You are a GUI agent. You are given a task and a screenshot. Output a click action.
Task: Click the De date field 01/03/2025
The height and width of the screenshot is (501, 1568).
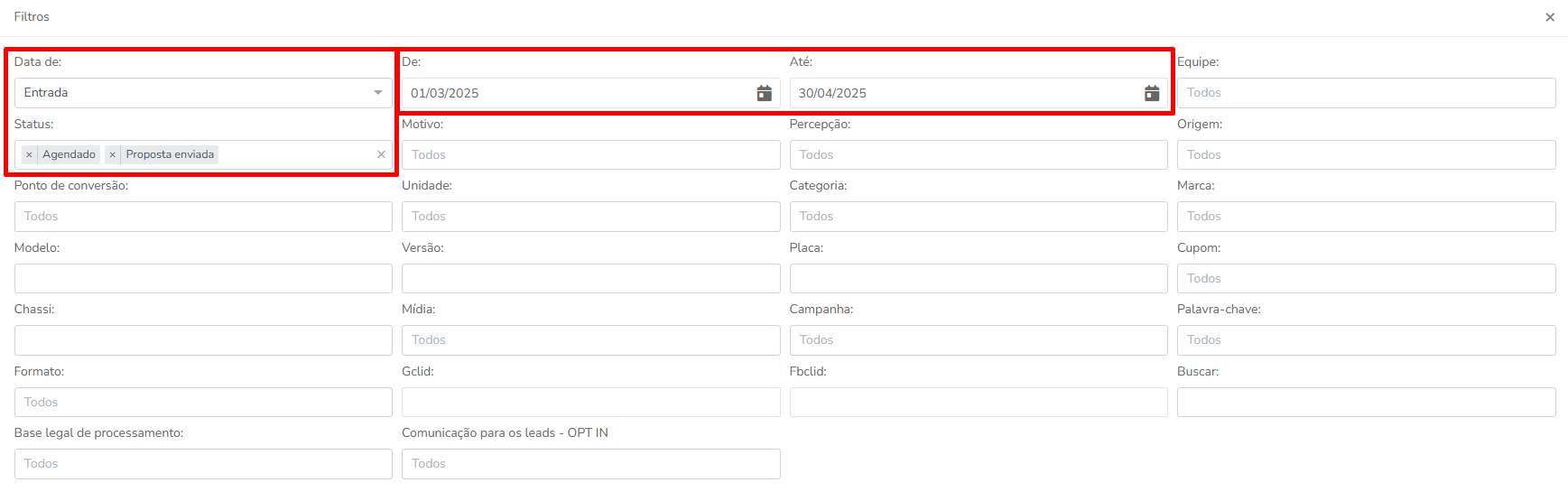pyautogui.click(x=578, y=93)
